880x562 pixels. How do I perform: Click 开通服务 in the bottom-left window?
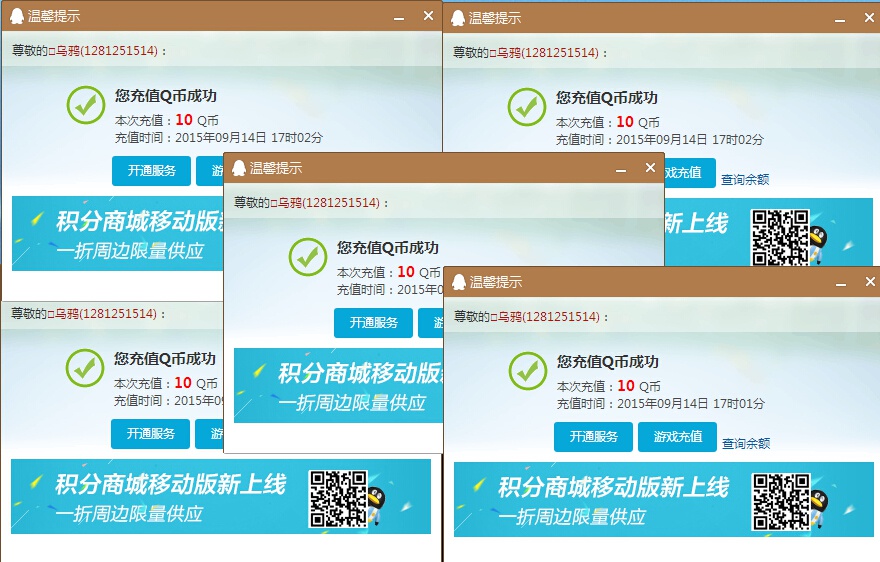coord(150,434)
